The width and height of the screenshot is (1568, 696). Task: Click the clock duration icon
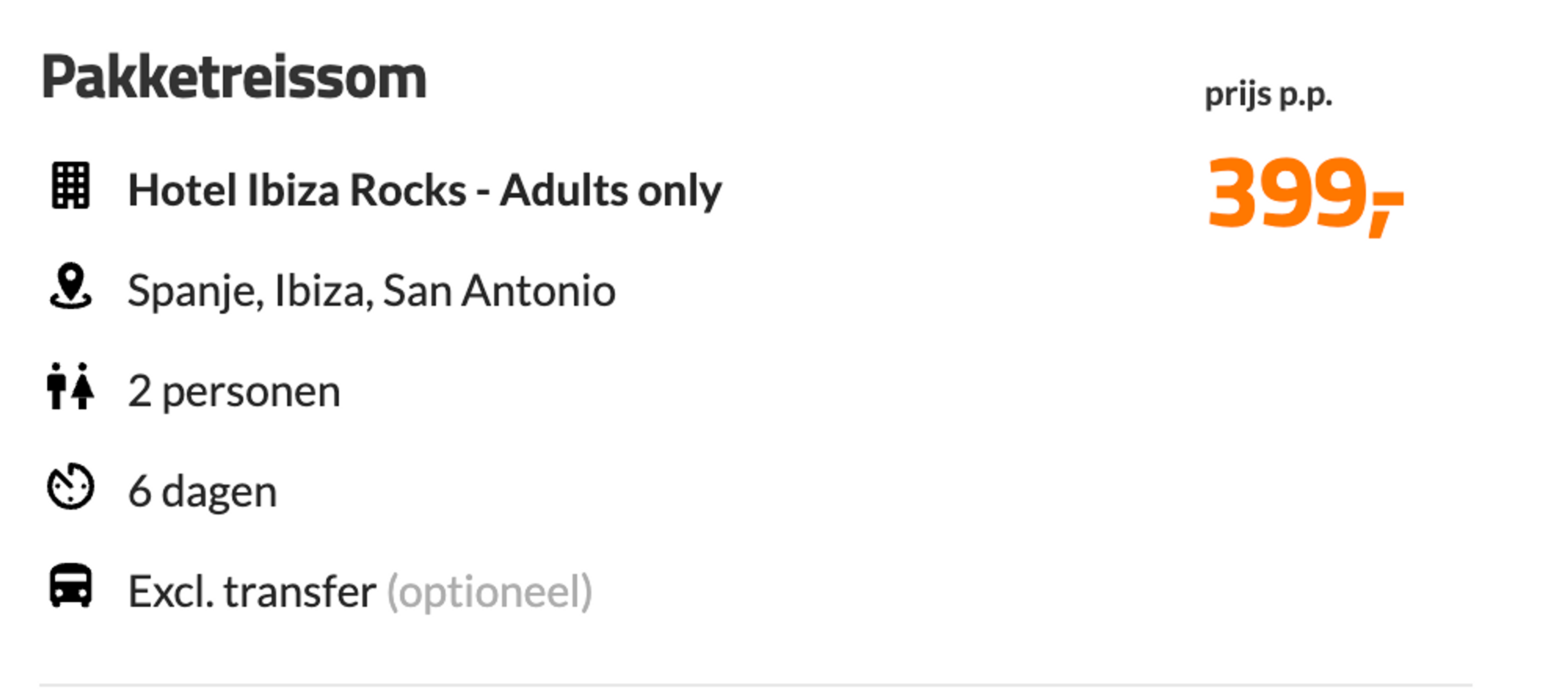pos(71,486)
